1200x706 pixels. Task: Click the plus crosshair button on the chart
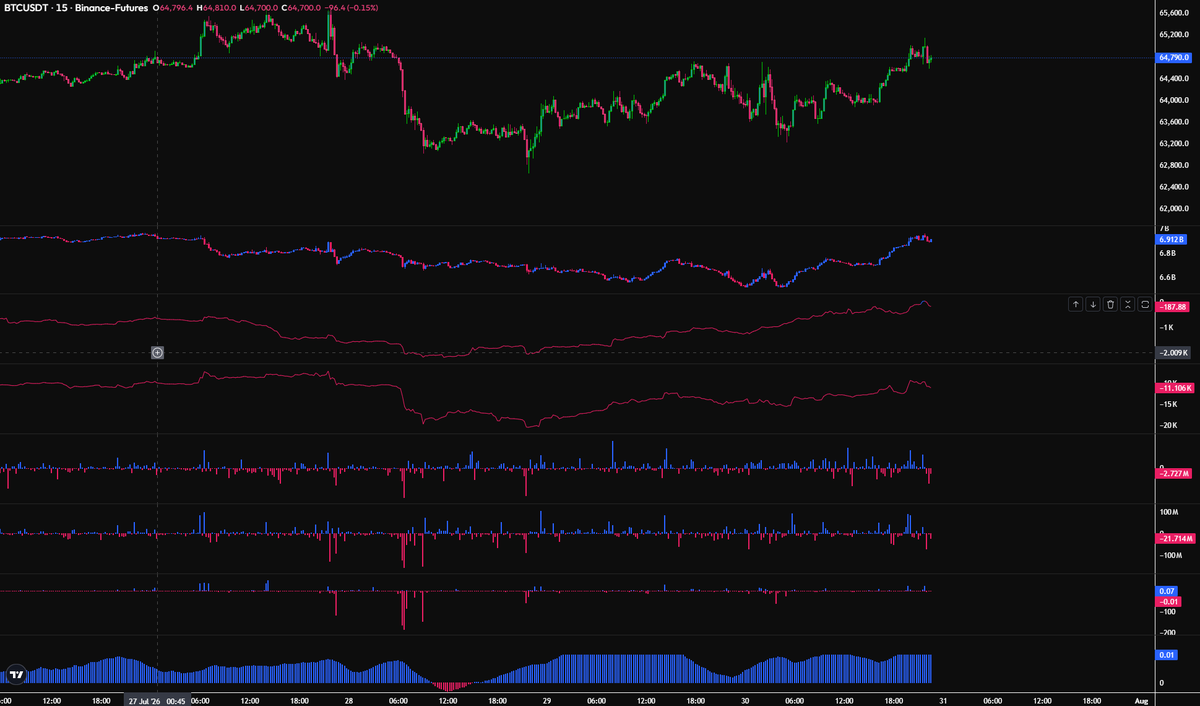pyautogui.click(x=157, y=352)
